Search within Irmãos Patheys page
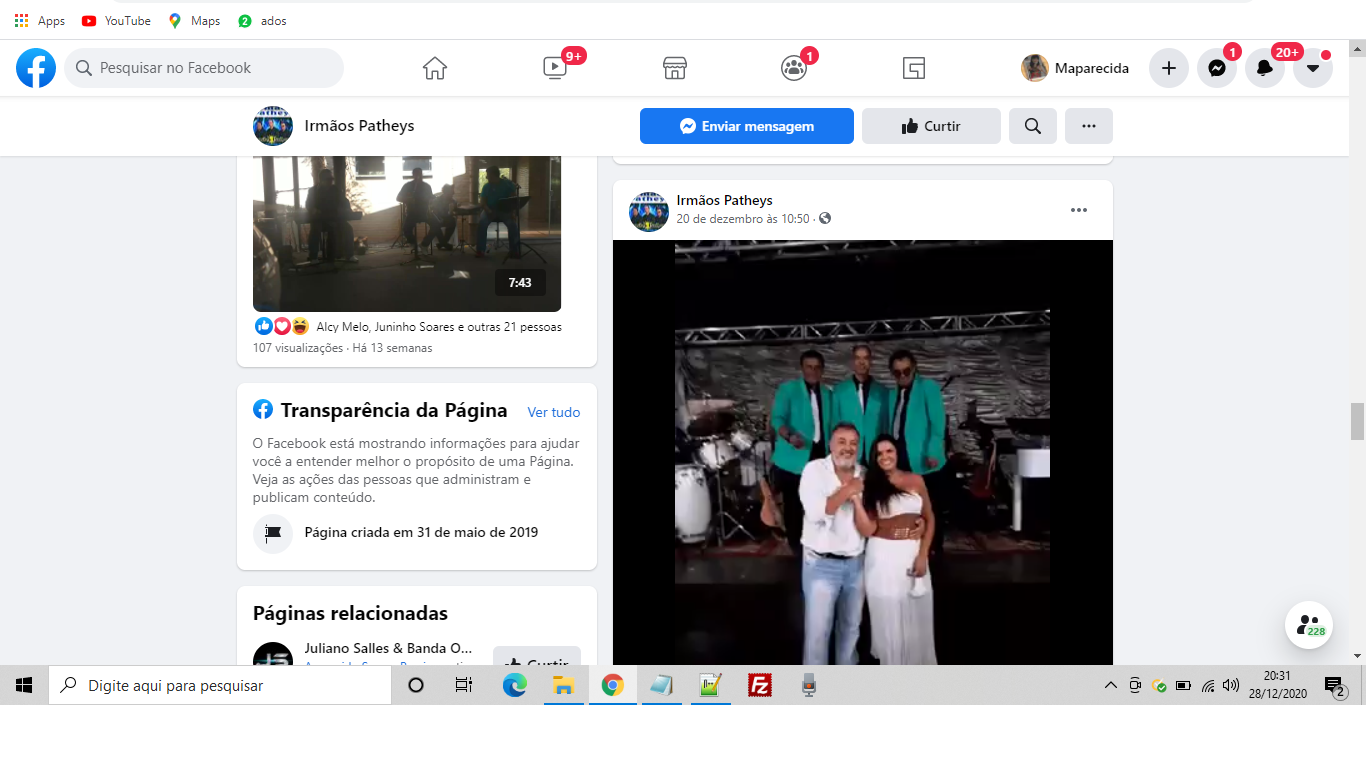The width and height of the screenshot is (1366, 768). [x=1033, y=126]
